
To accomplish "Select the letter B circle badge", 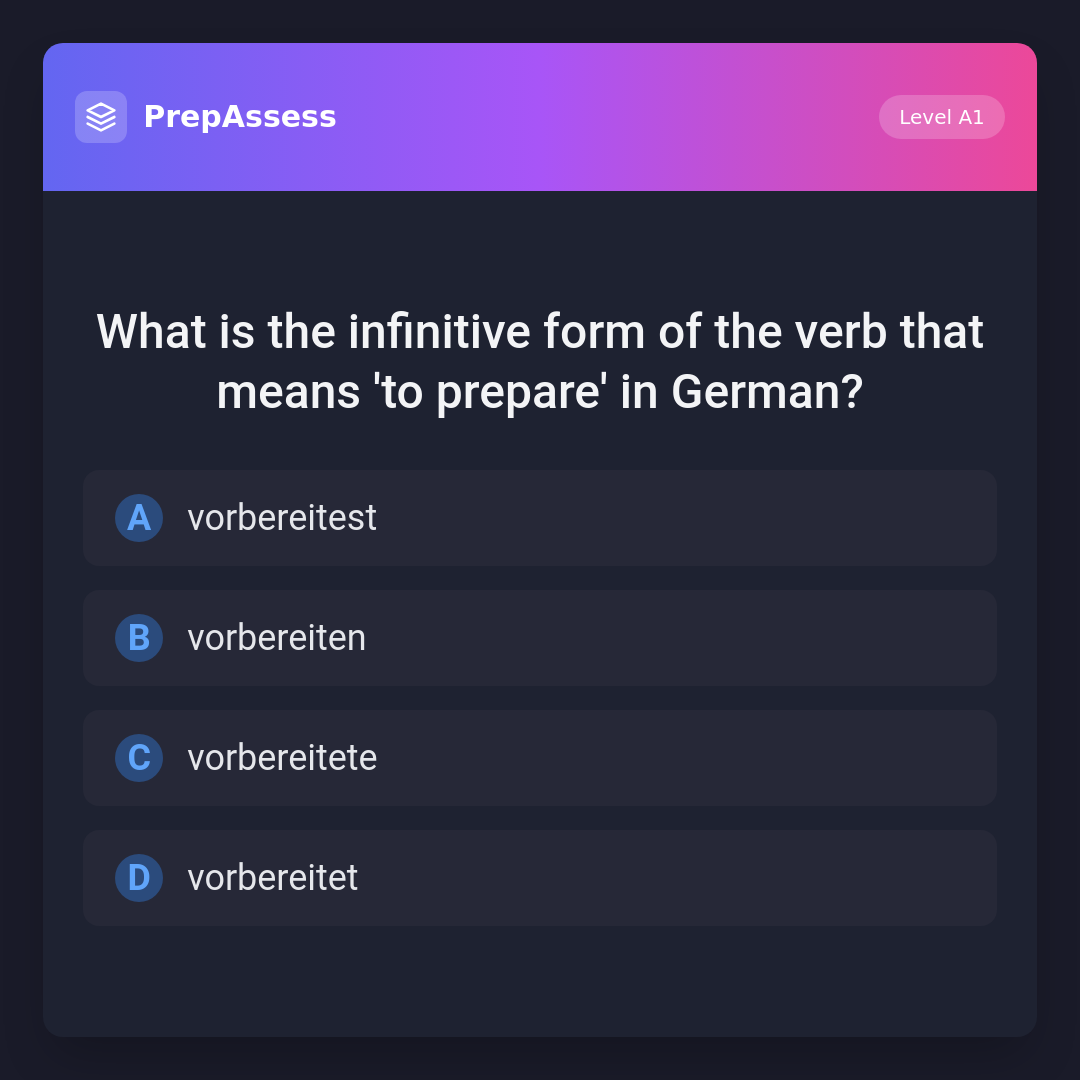I will (139, 638).
